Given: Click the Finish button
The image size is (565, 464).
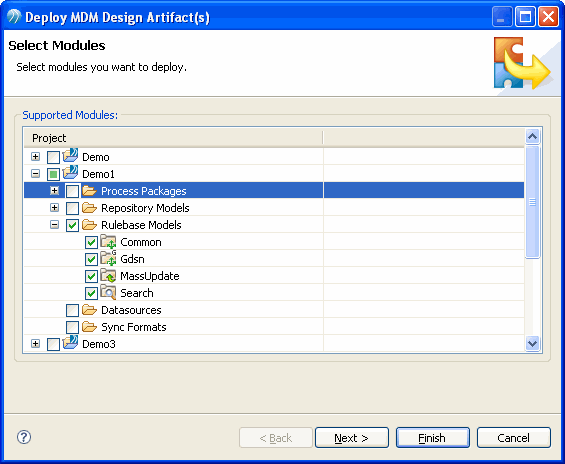Looking at the screenshot, I should (x=433, y=438).
